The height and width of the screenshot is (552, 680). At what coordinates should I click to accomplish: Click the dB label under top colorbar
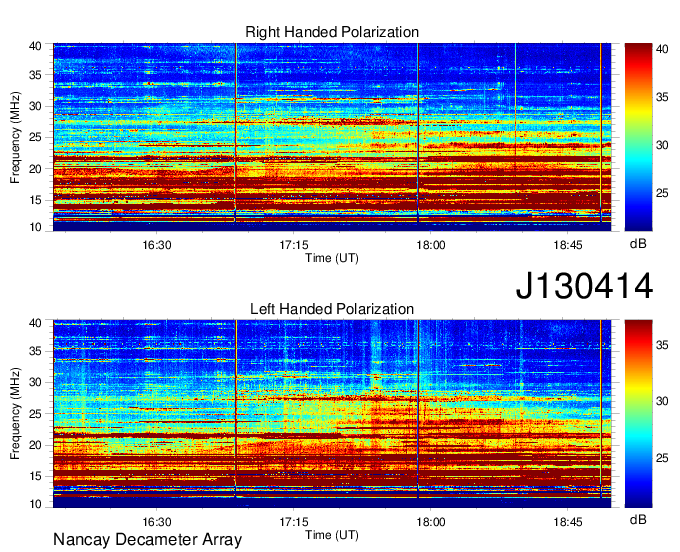click(x=638, y=244)
